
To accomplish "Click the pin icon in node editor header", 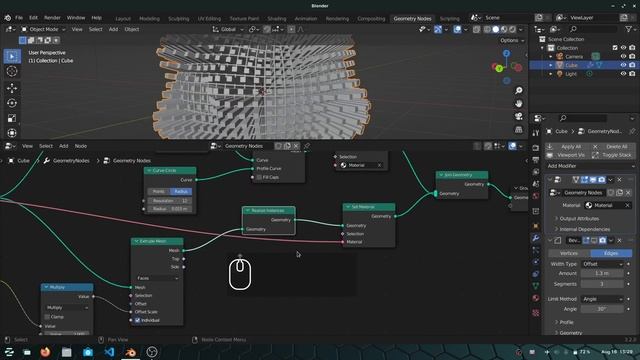I will click(307, 146).
